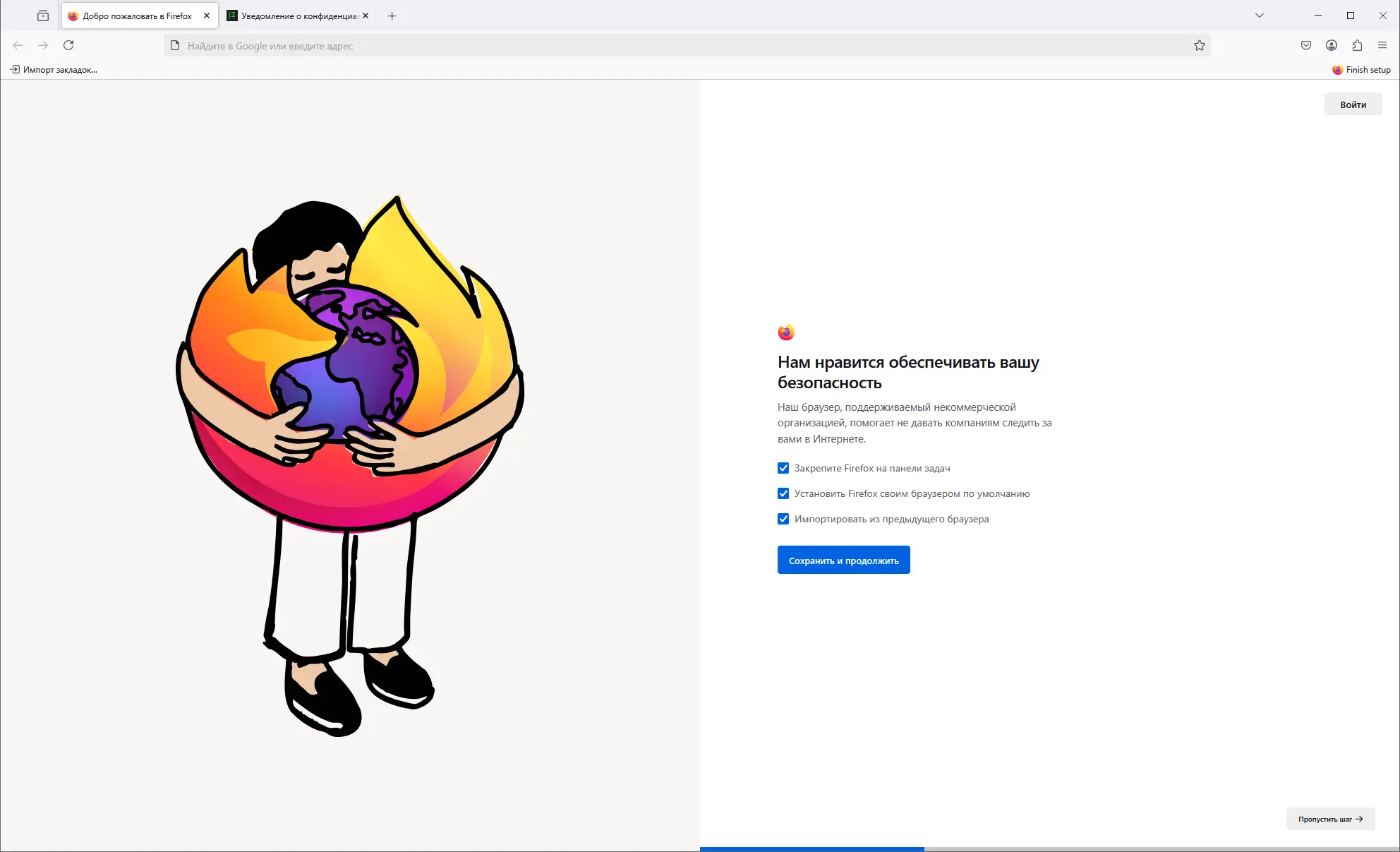Click the Sign in button
Viewport: 1400px width, 852px height.
click(1353, 104)
